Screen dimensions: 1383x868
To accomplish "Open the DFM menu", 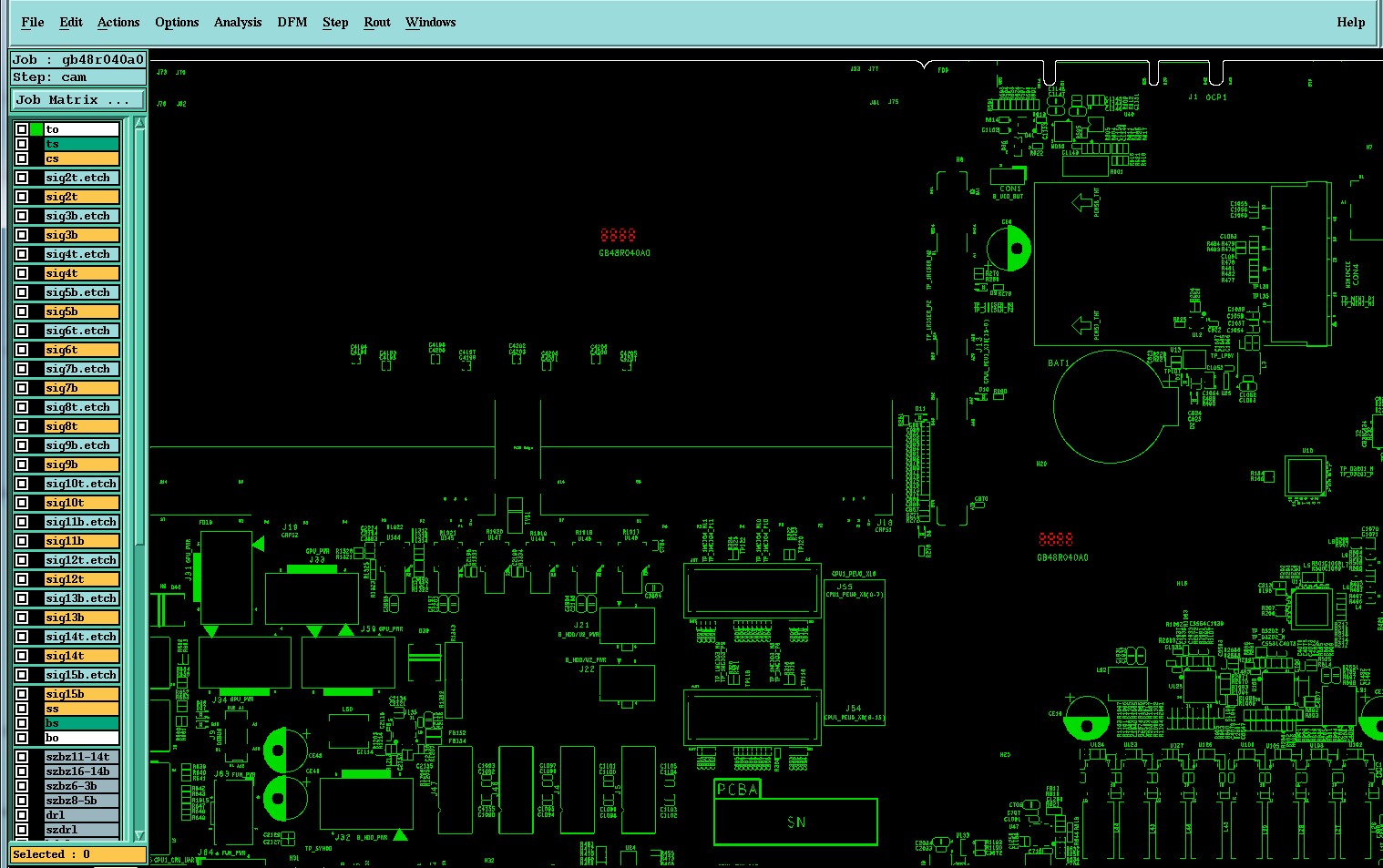I will (292, 23).
